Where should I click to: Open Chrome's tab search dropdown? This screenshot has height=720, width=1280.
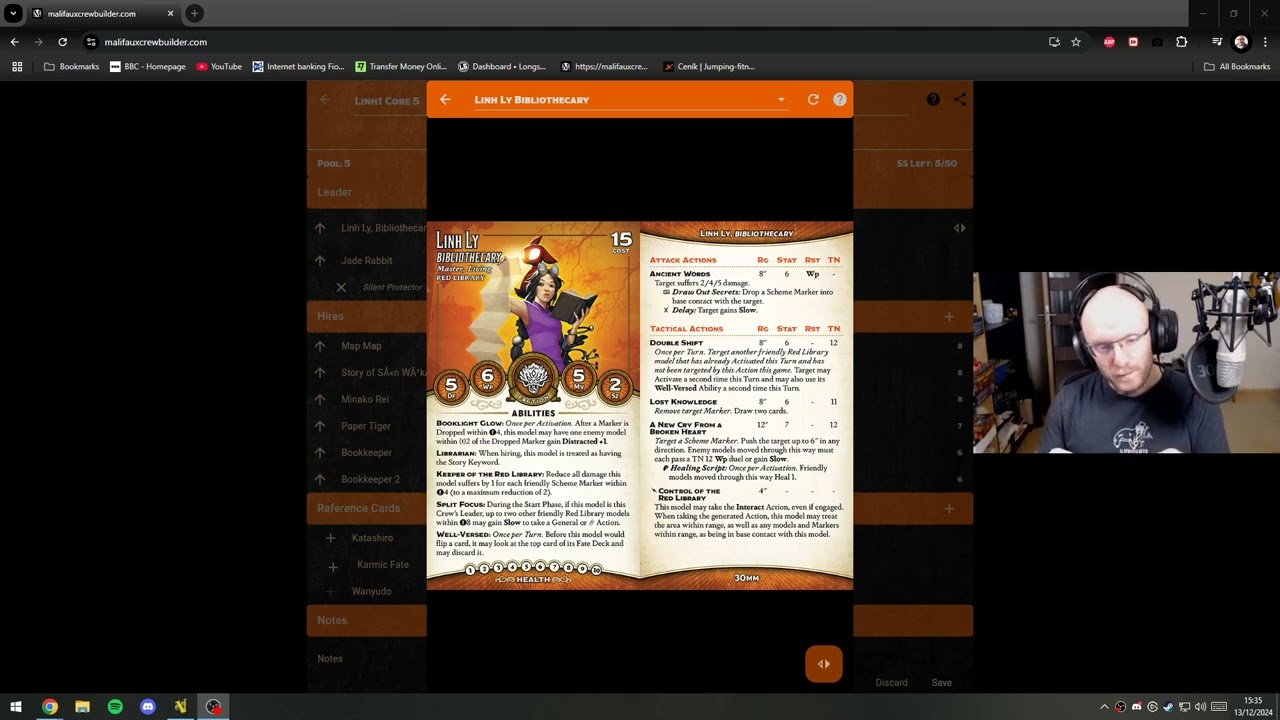pos(13,13)
